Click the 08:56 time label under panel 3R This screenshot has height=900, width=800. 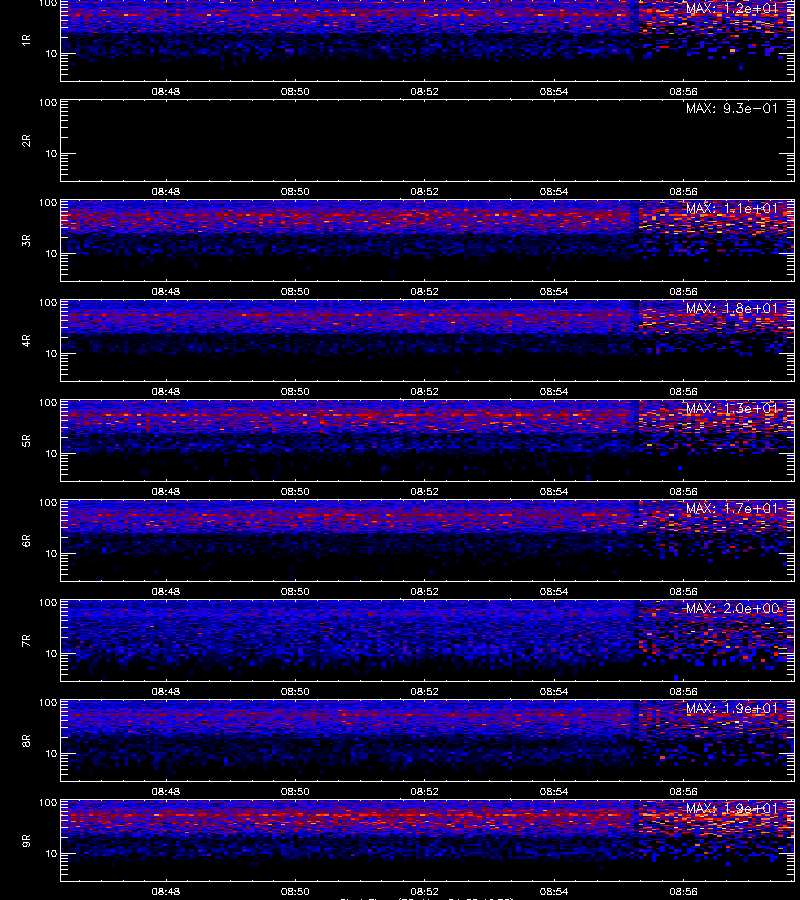pyautogui.click(x=684, y=292)
